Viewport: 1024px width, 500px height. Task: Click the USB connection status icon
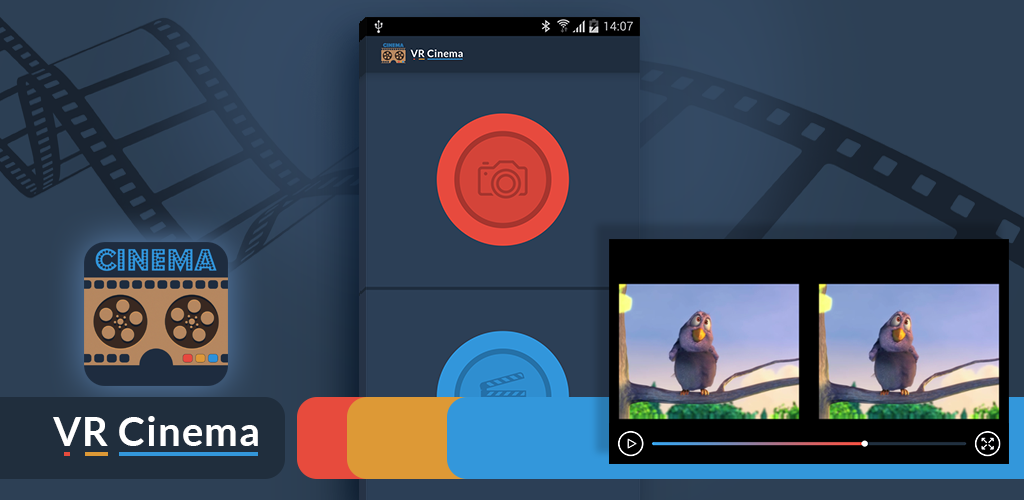[x=378, y=27]
